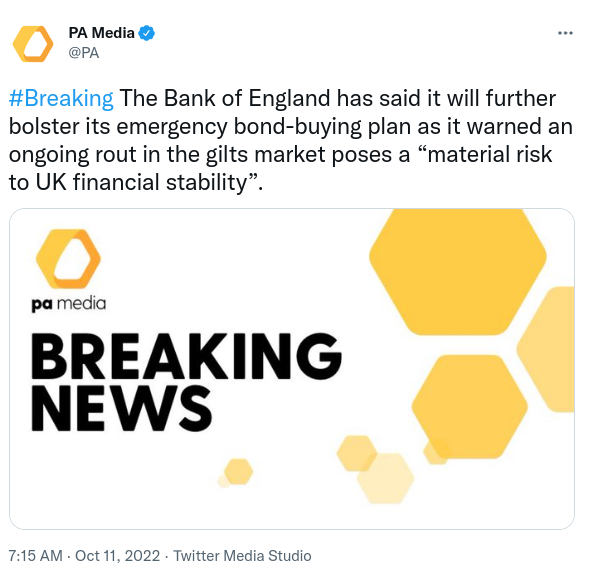
Task: Click the medium yellow hexagon below it
Action: point(469,407)
